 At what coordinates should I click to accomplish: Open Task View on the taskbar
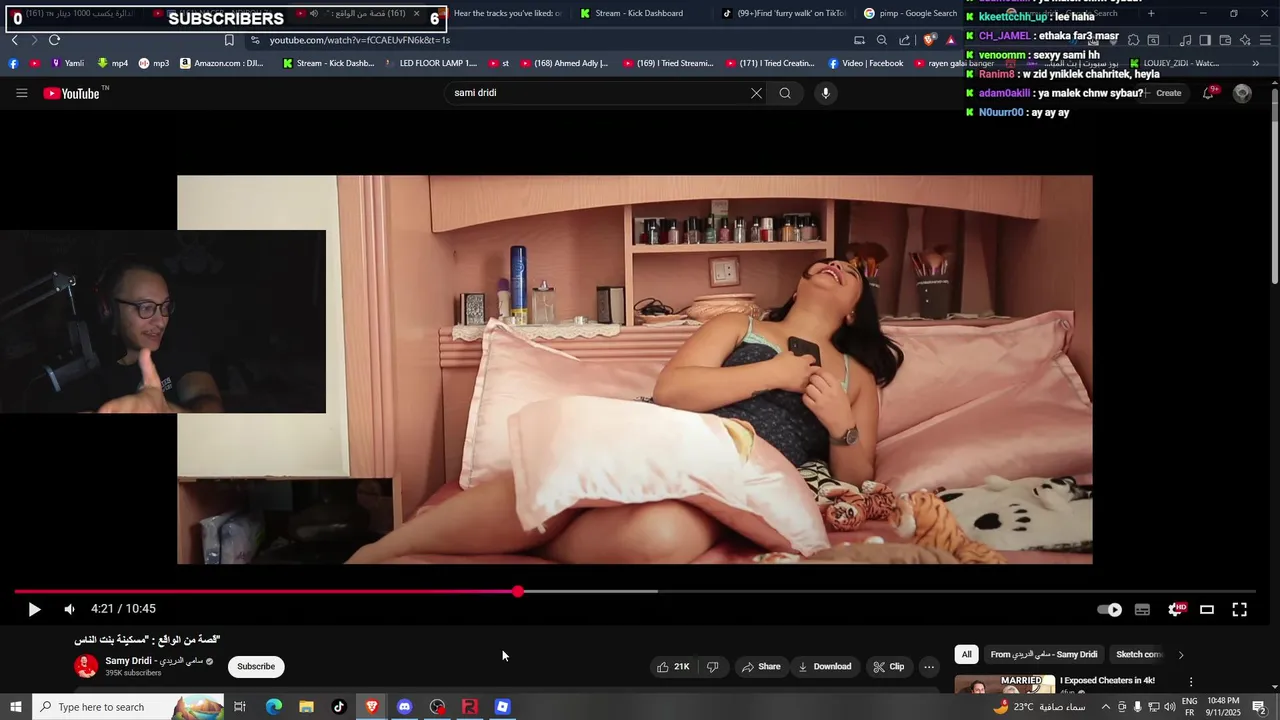240,707
